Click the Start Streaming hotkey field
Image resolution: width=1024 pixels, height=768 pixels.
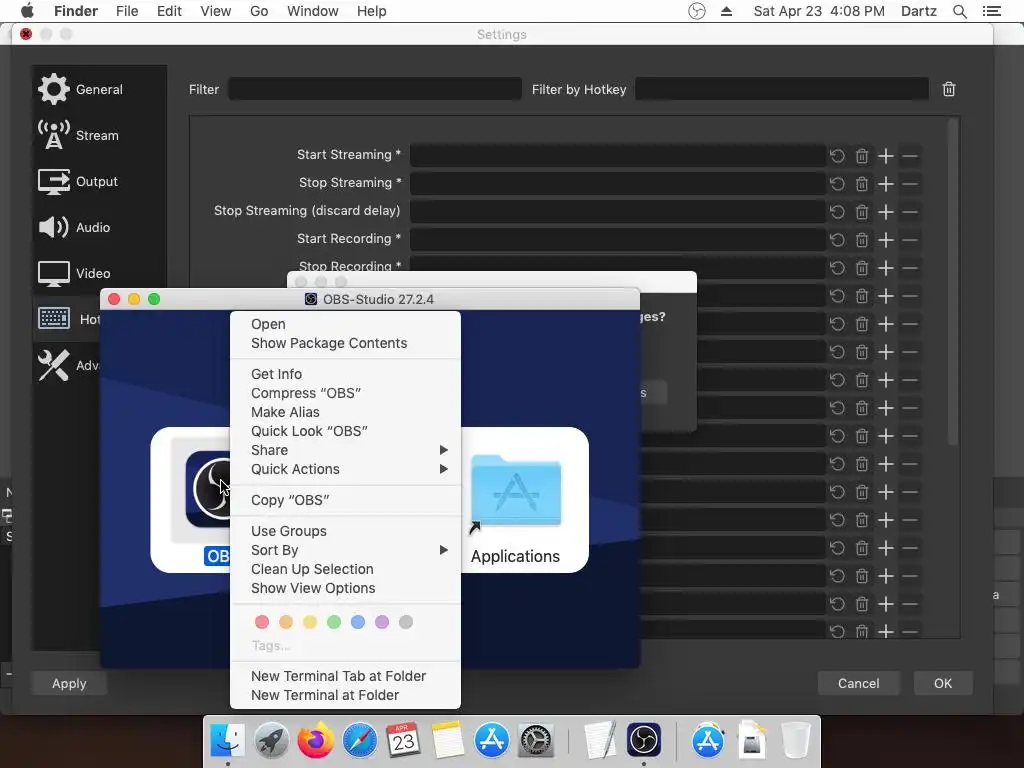[618, 156]
